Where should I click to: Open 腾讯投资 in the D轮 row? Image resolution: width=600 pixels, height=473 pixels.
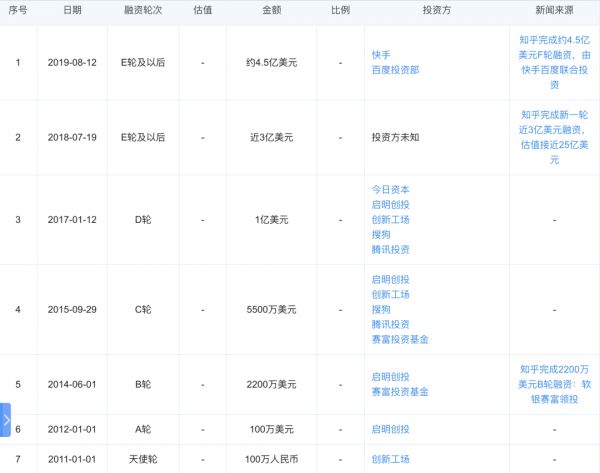coord(390,249)
